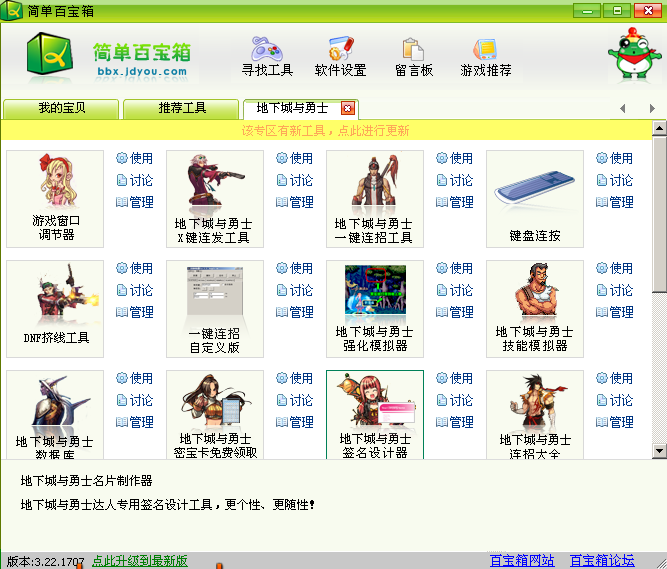Select the 键盘连按 keyboard thumbnail

coord(535,199)
